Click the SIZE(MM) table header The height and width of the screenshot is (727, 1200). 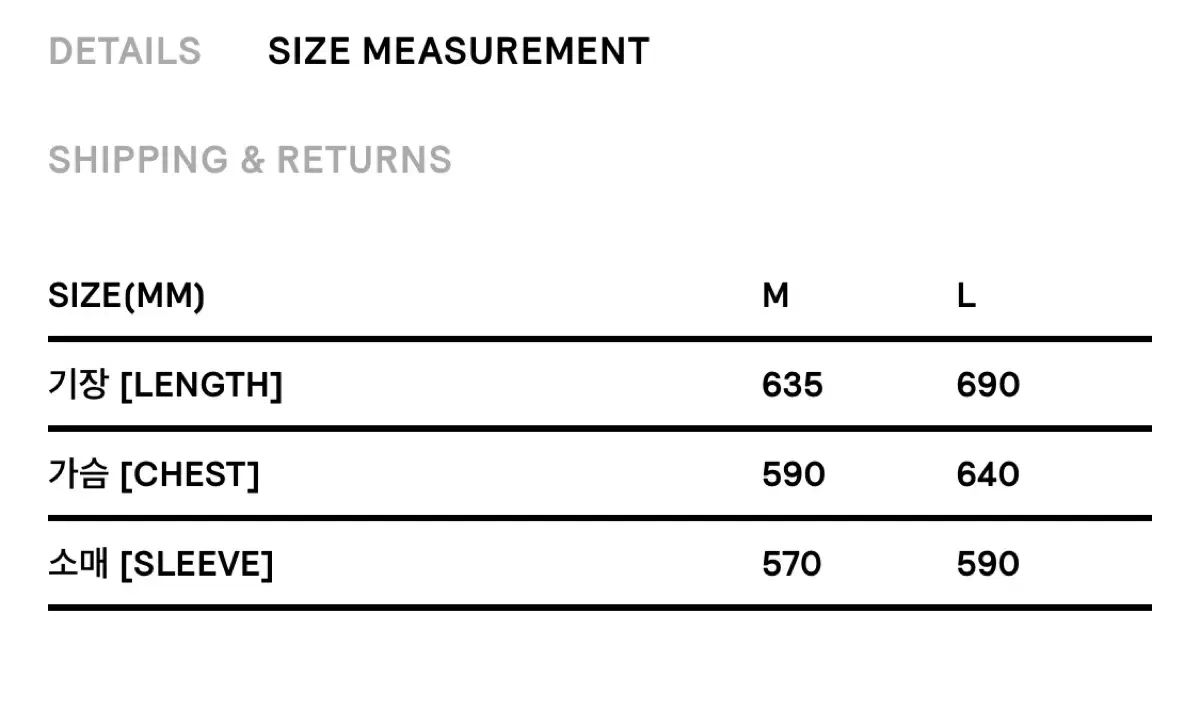(x=126, y=296)
